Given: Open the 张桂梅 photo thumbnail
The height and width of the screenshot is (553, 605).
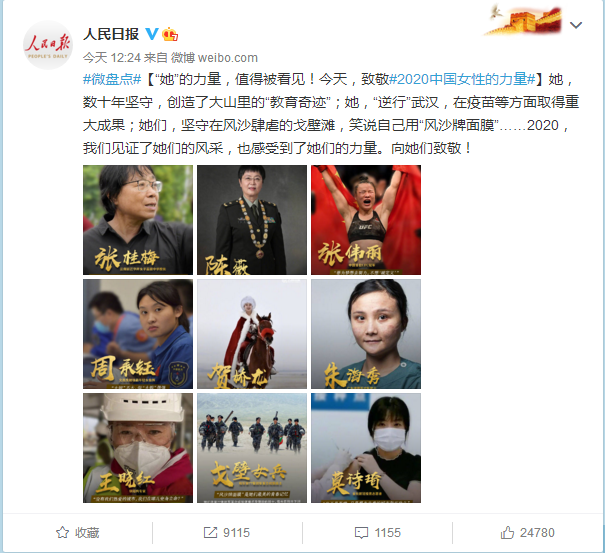Looking at the screenshot, I should 138,220.
